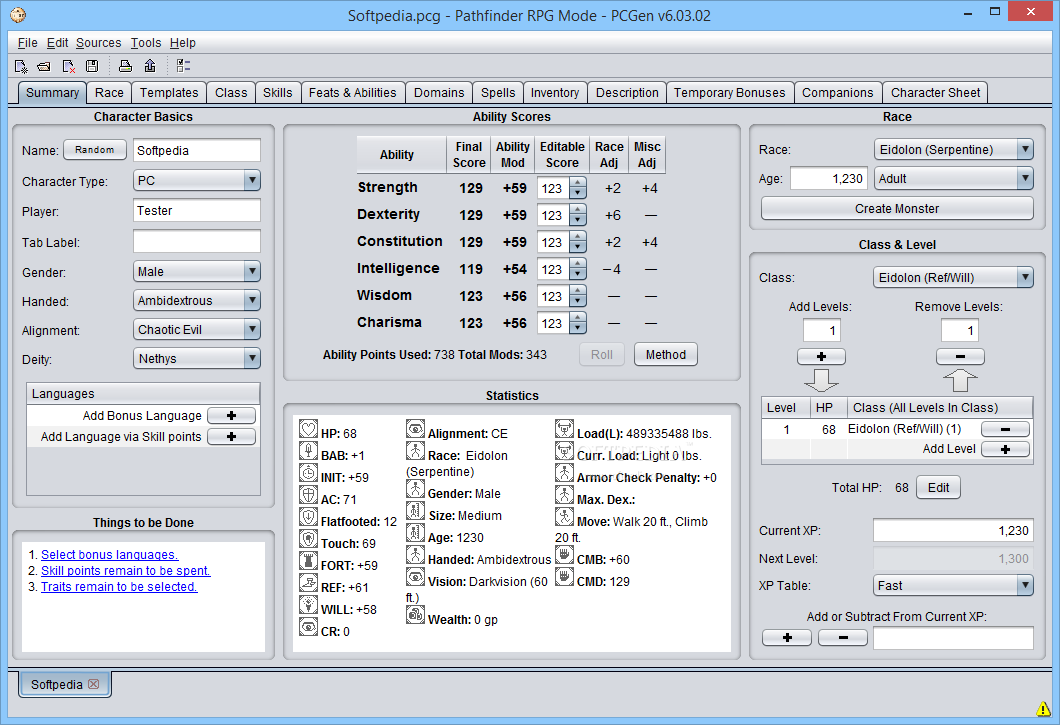Click the Add Level plus button

(x=1005, y=449)
